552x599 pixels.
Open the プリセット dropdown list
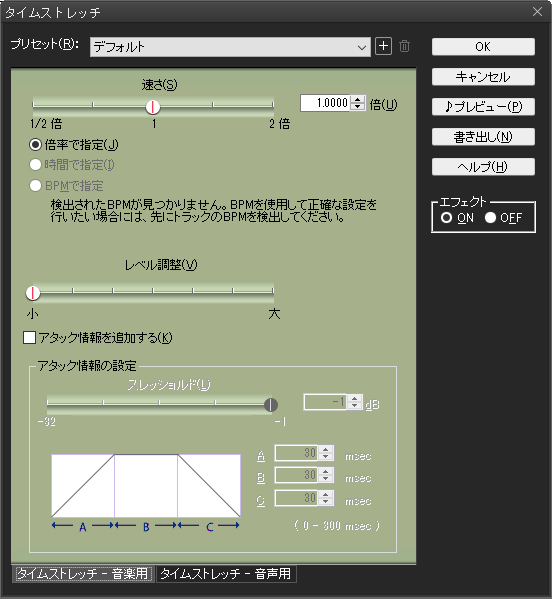(x=230, y=47)
